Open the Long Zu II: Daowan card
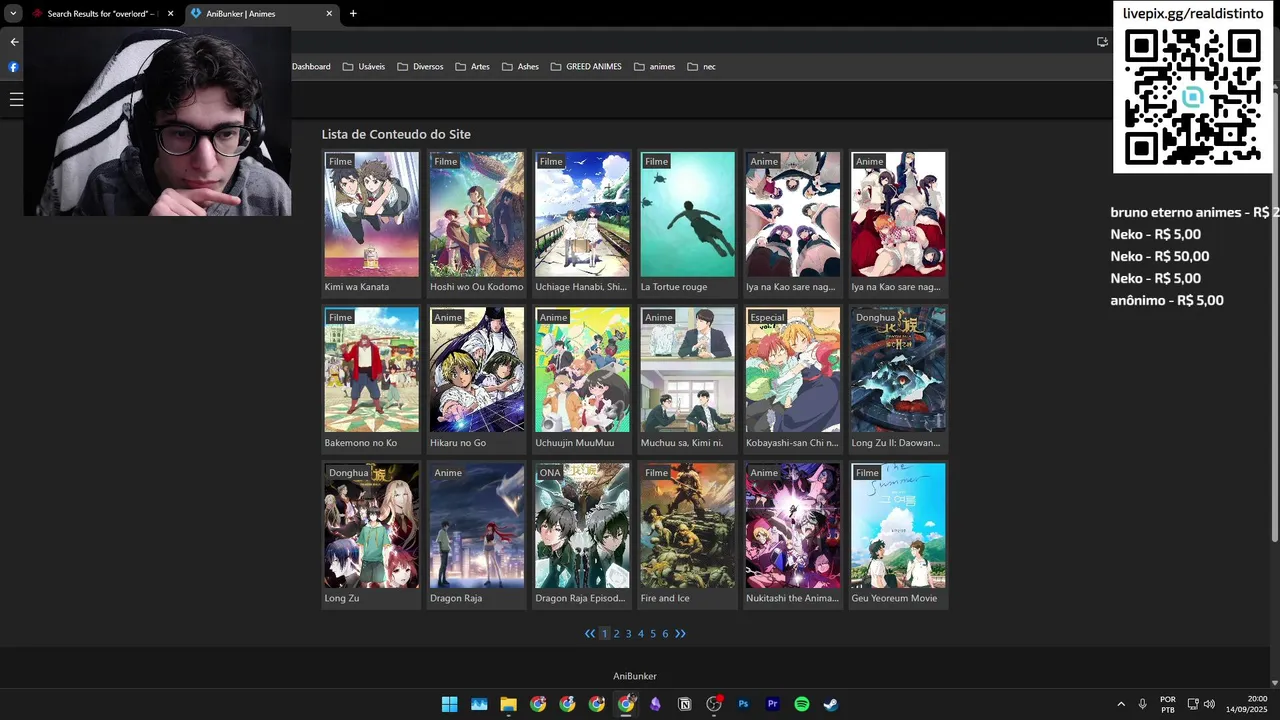 tap(898, 380)
